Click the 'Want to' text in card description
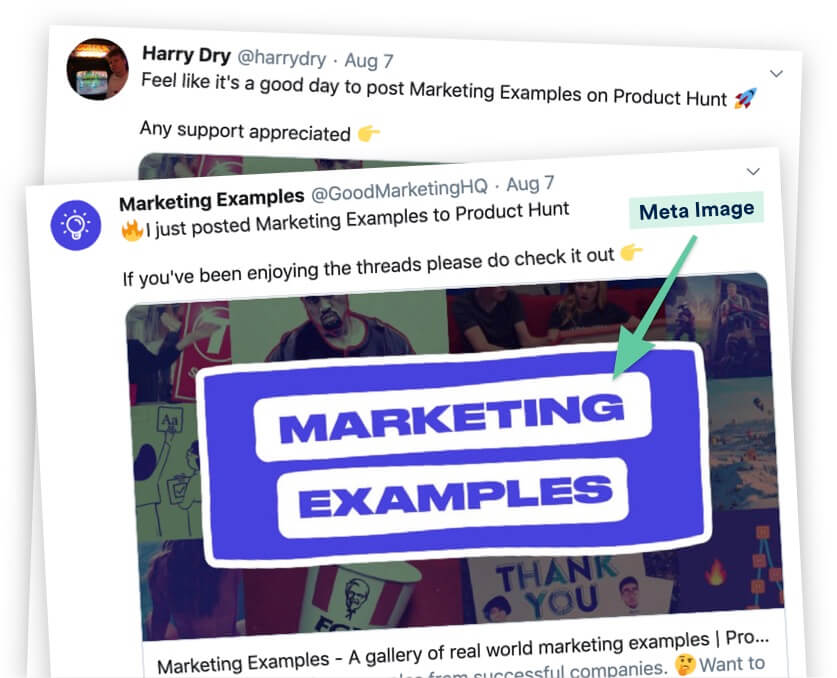 [732, 664]
